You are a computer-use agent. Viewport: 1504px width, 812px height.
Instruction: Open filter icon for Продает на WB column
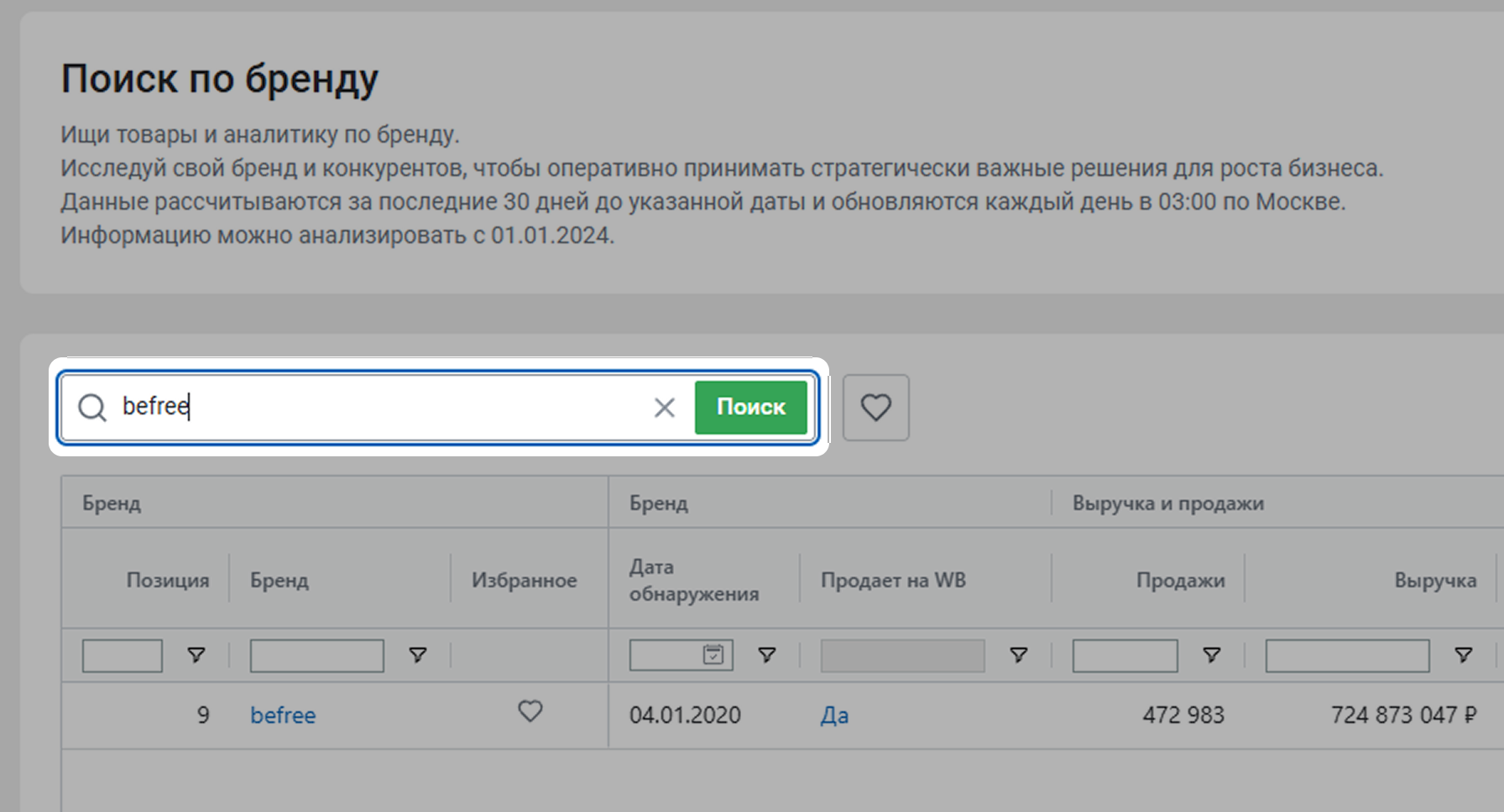(1019, 655)
